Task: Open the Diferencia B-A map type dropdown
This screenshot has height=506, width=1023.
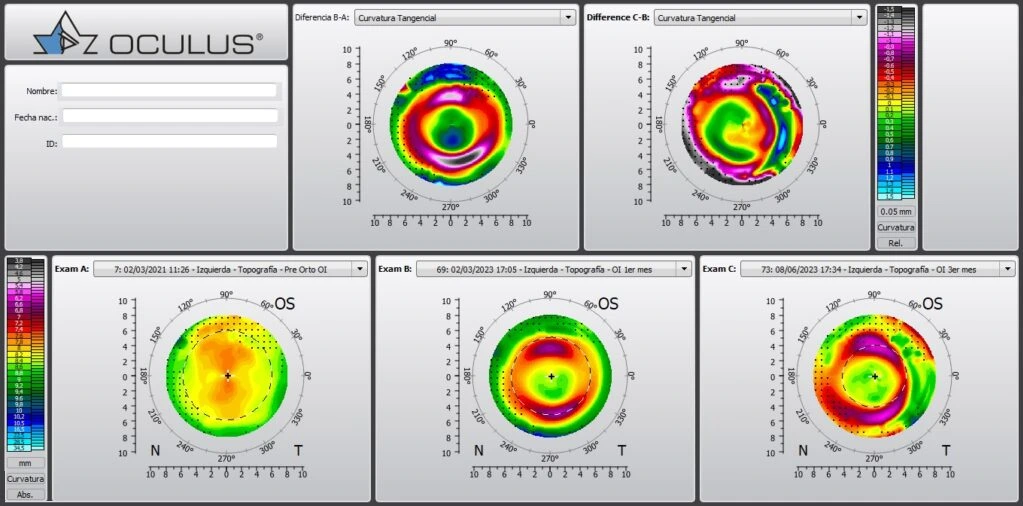Action: (568, 18)
